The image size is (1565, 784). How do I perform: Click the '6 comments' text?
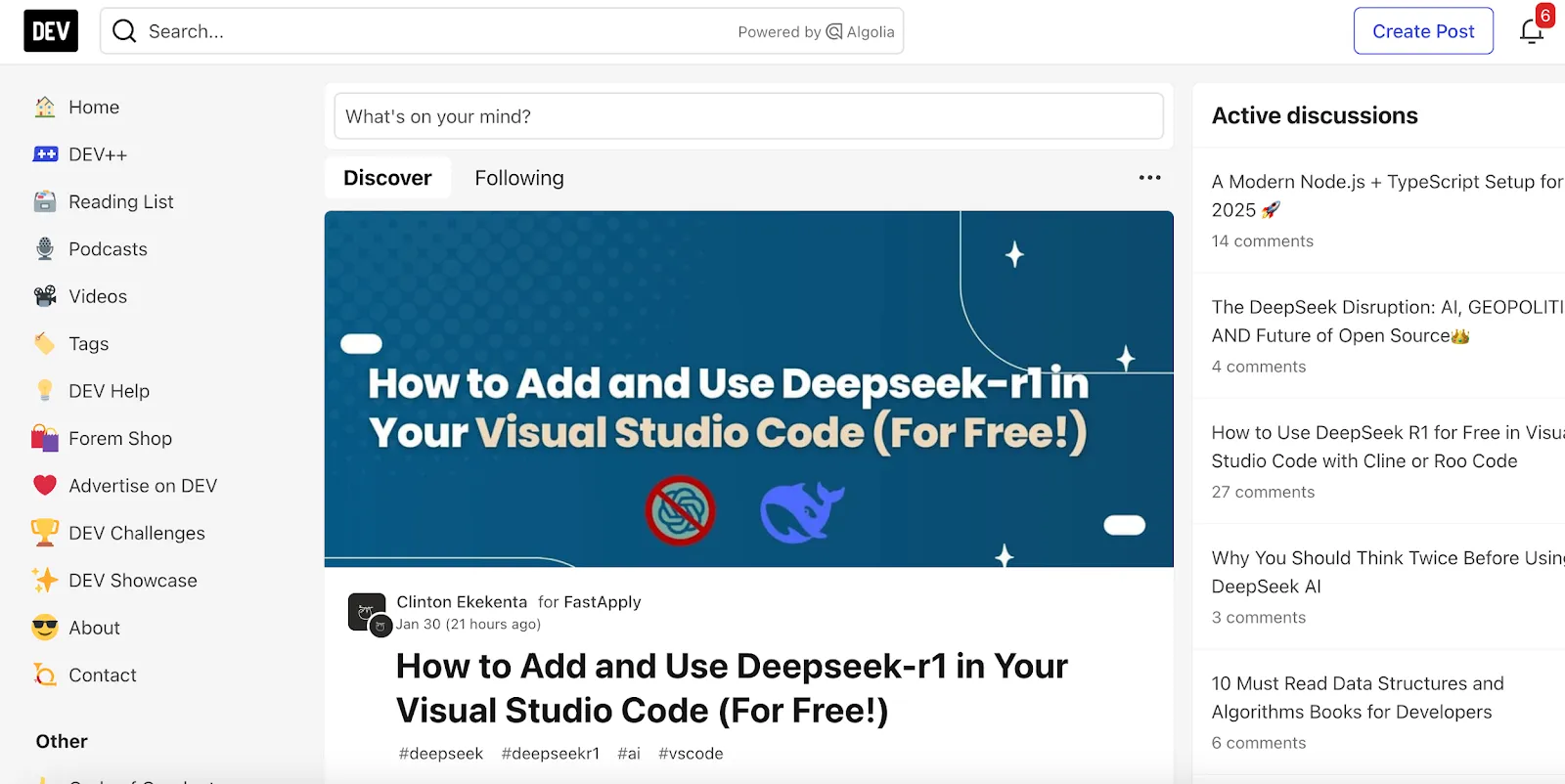click(x=1259, y=743)
